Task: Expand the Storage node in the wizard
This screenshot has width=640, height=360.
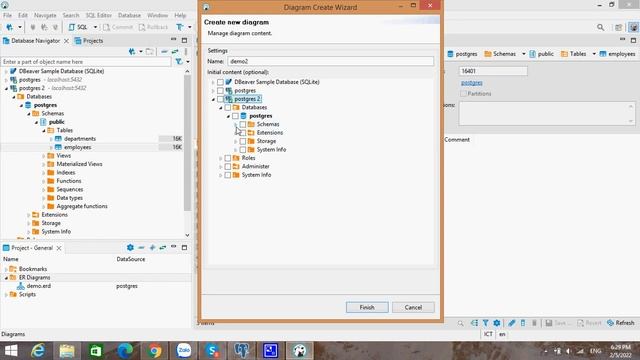Action: (x=236, y=141)
